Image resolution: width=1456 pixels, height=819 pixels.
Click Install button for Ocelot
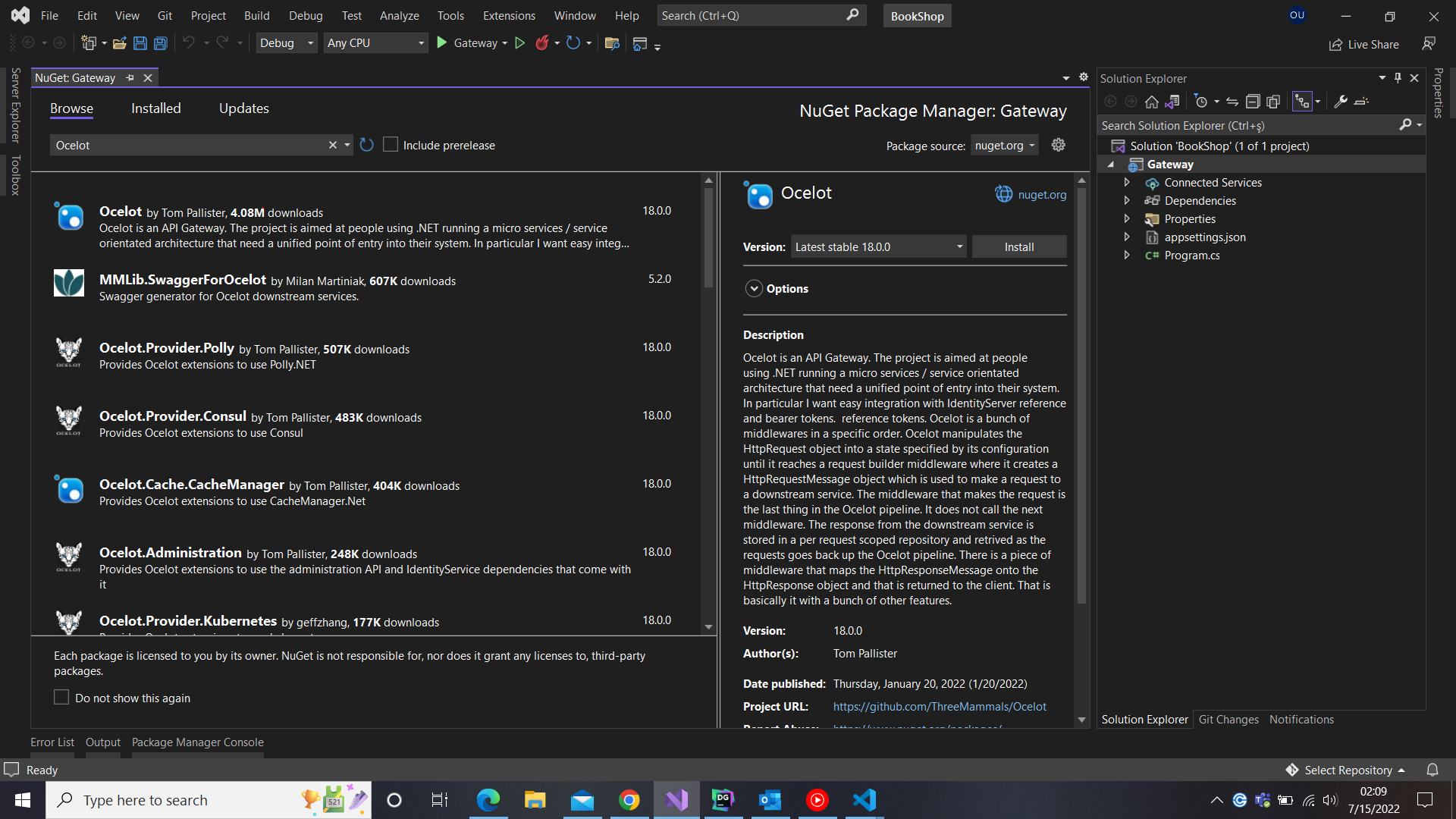point(1018,246)
